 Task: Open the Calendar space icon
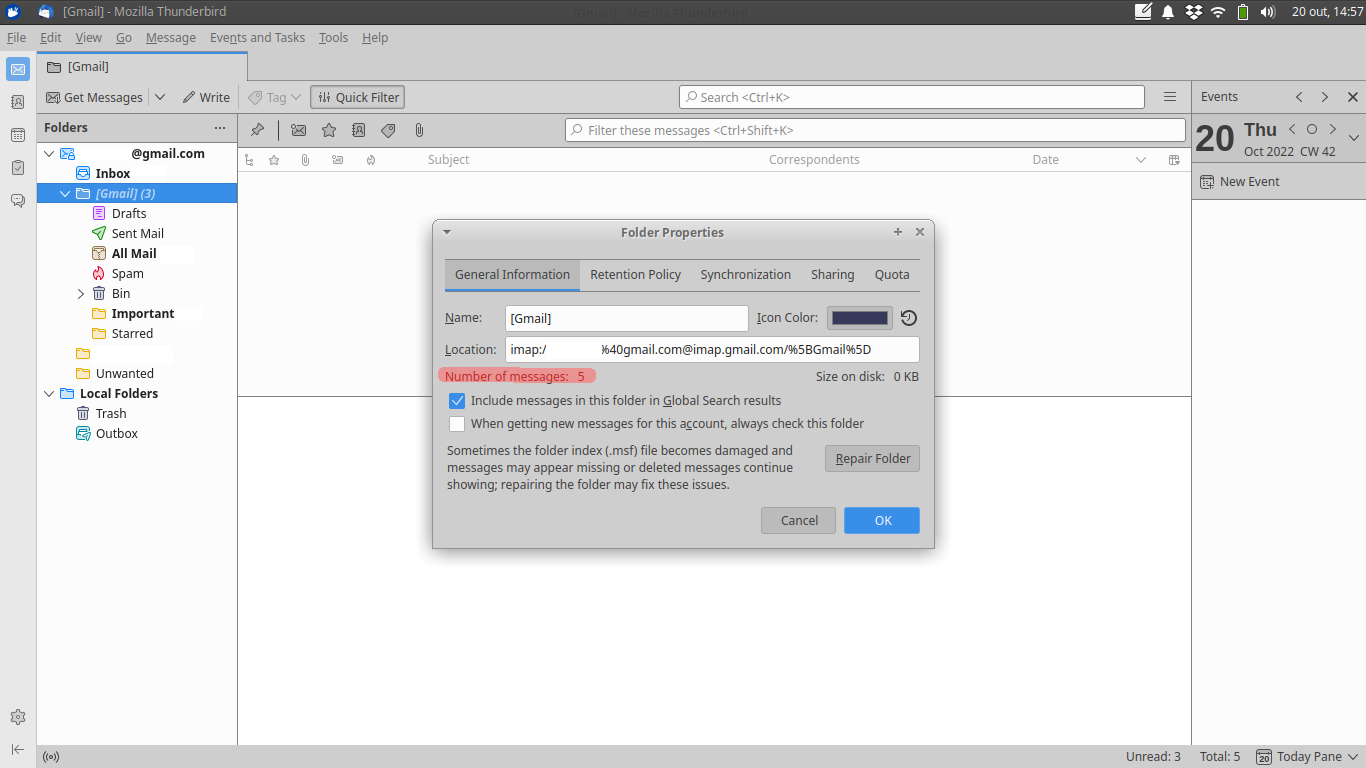click(x=18, y=135)
